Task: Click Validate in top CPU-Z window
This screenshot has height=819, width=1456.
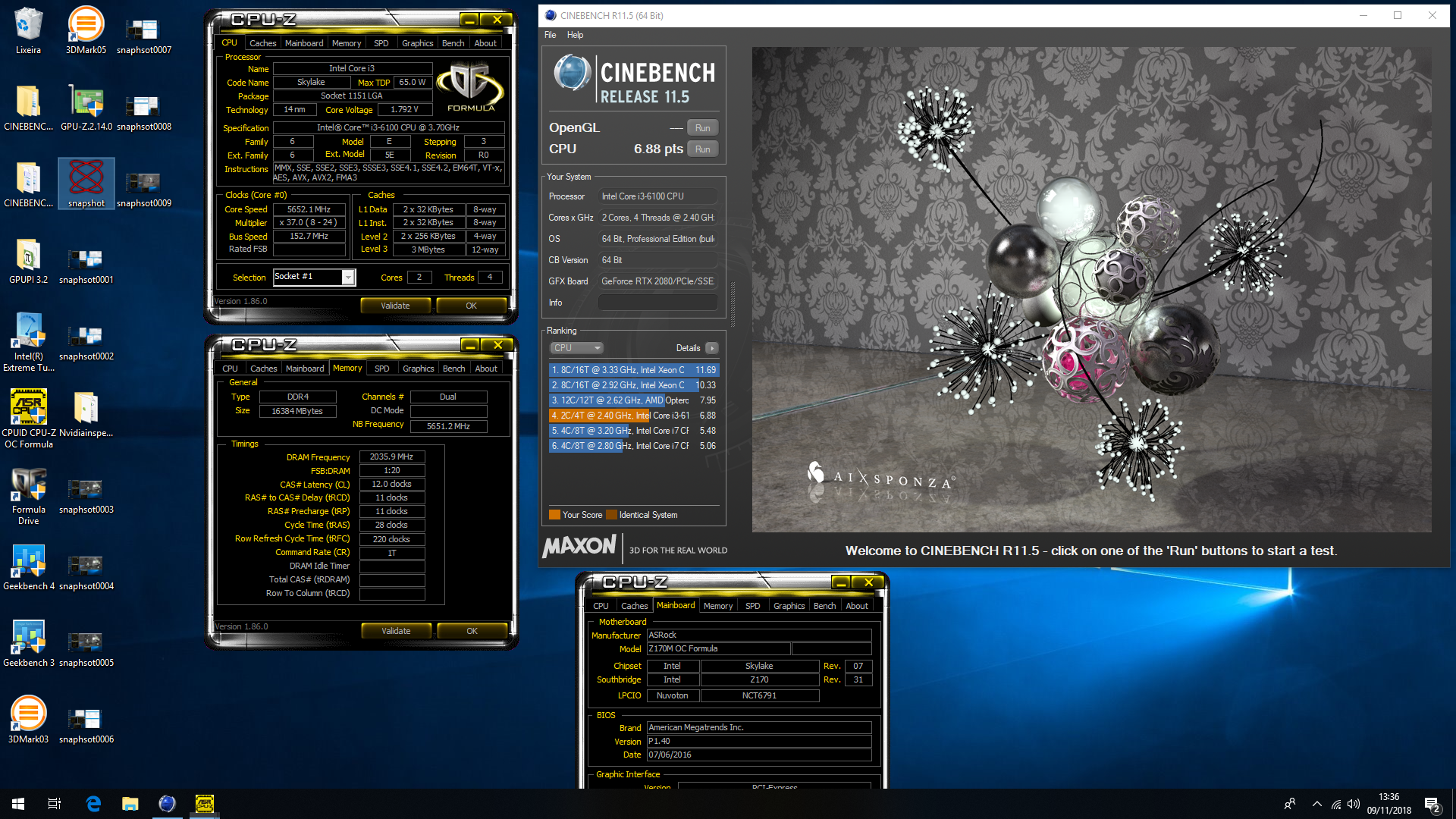Action: [395, 306]
